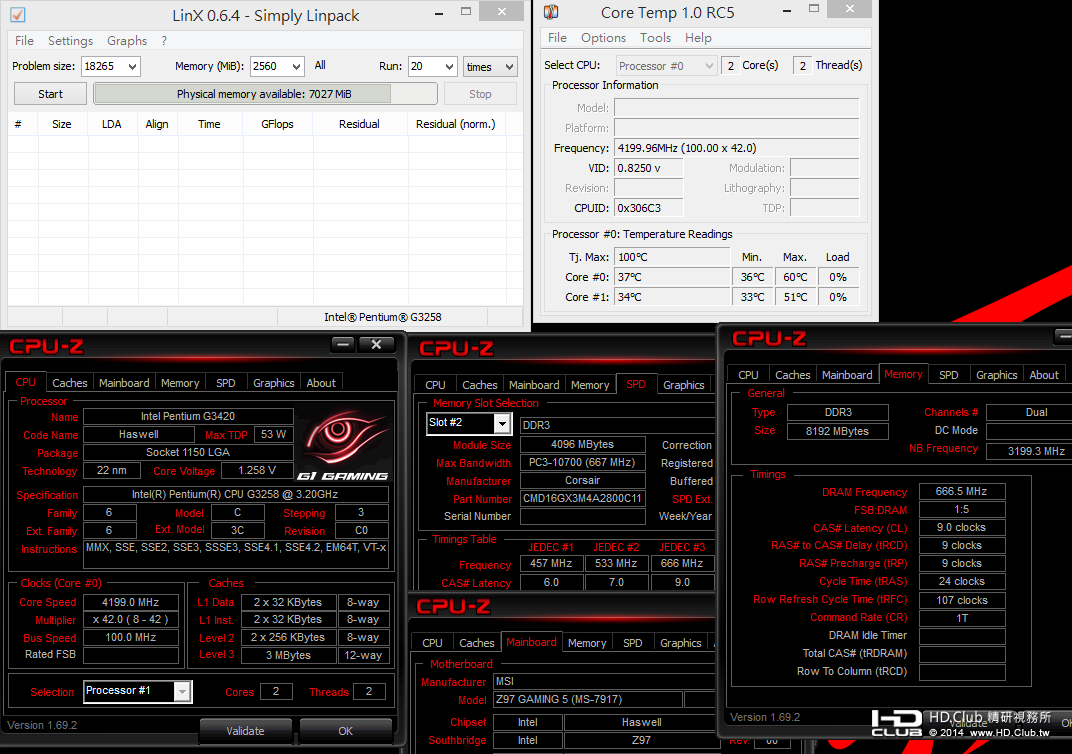Select About tab in the Memory CPU-Z window
The image size is (1072, 754).
click(x=1044, y=375)
